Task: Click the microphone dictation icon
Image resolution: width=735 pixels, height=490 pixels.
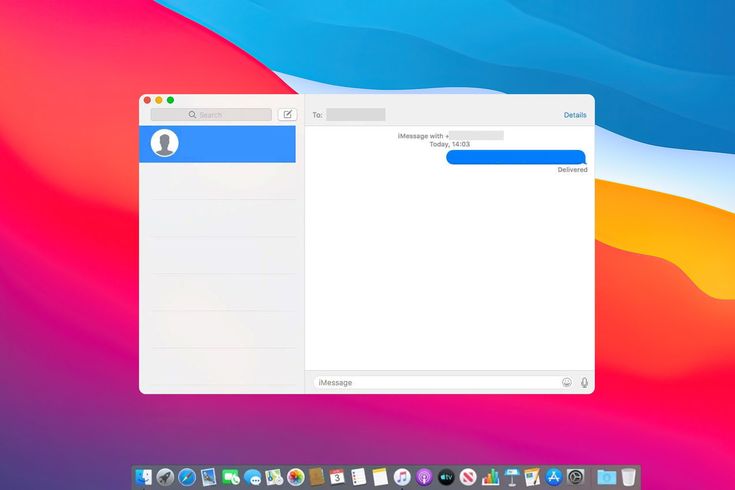Action: tap(584, 382)
